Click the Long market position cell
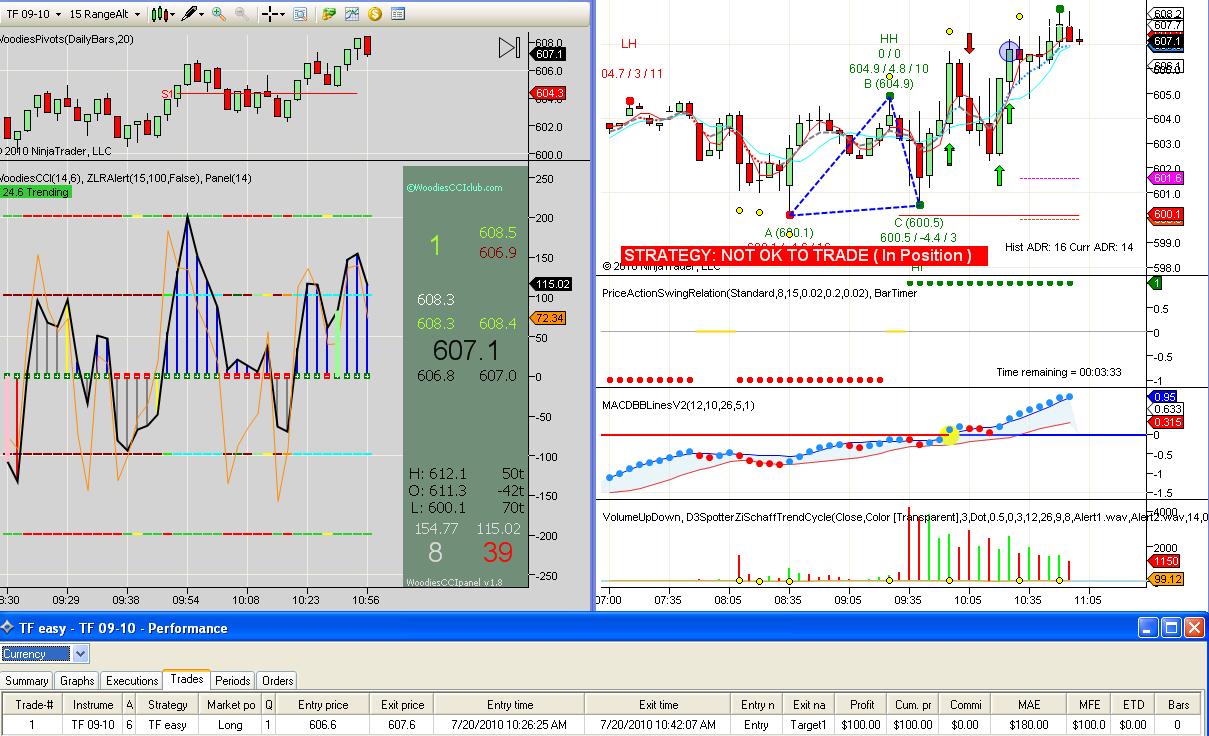Screen dimensions: 1209x736 coord(230,725)
